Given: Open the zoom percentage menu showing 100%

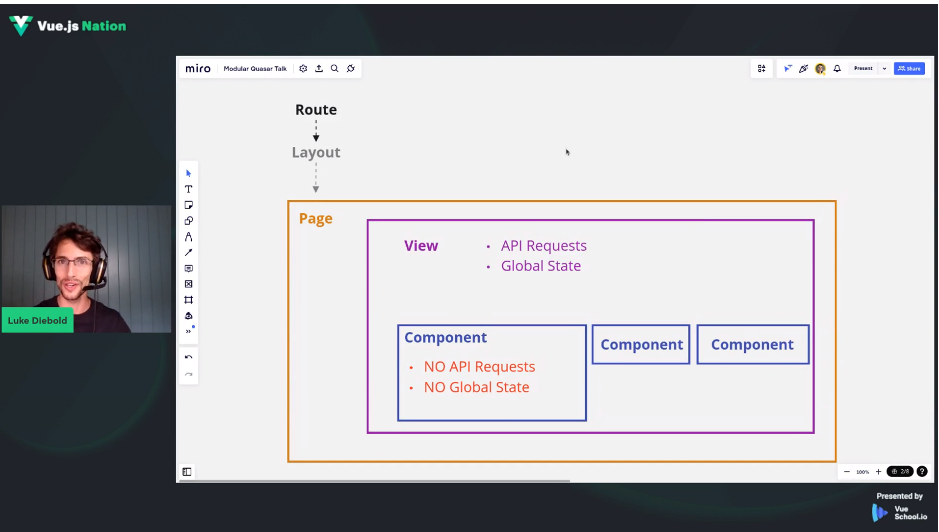Looking at the screenshot, I should point(862,471).
